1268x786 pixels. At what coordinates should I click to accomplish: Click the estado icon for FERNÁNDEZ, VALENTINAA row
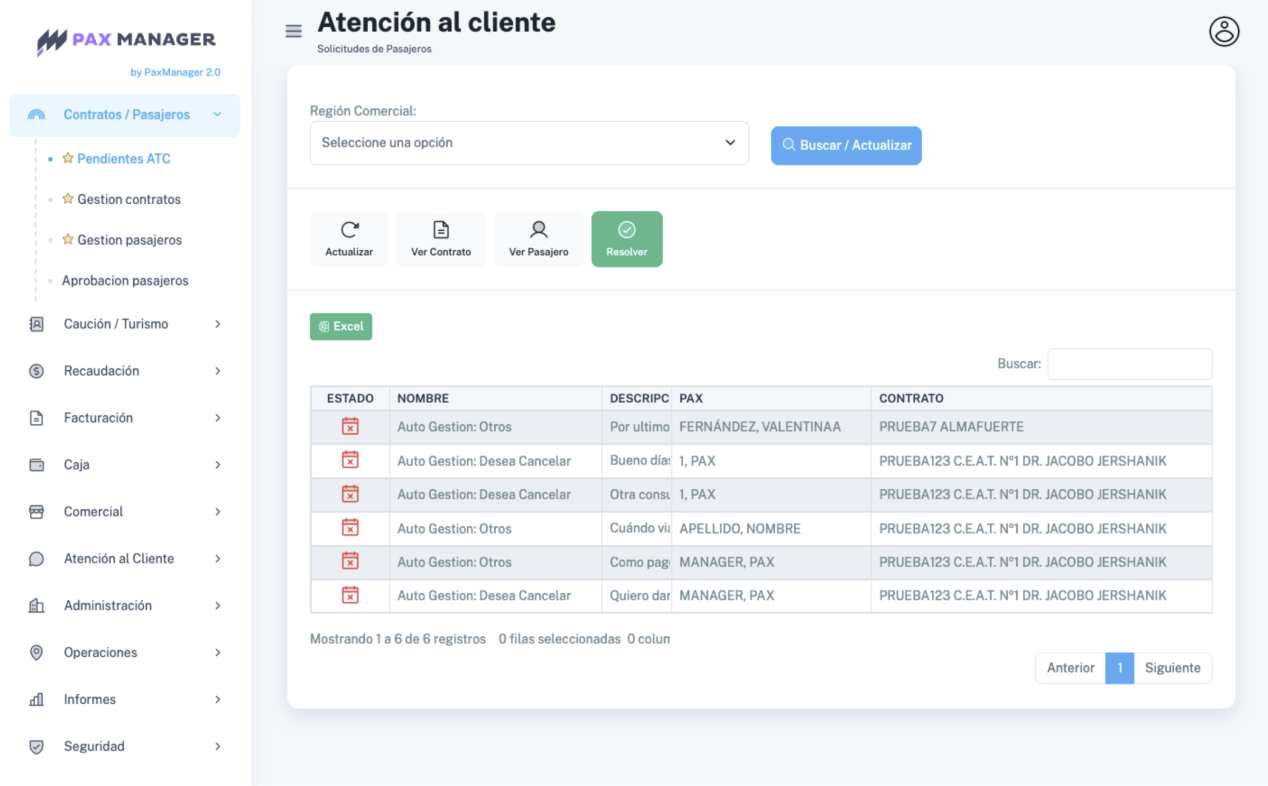click(x=350, y=427)
